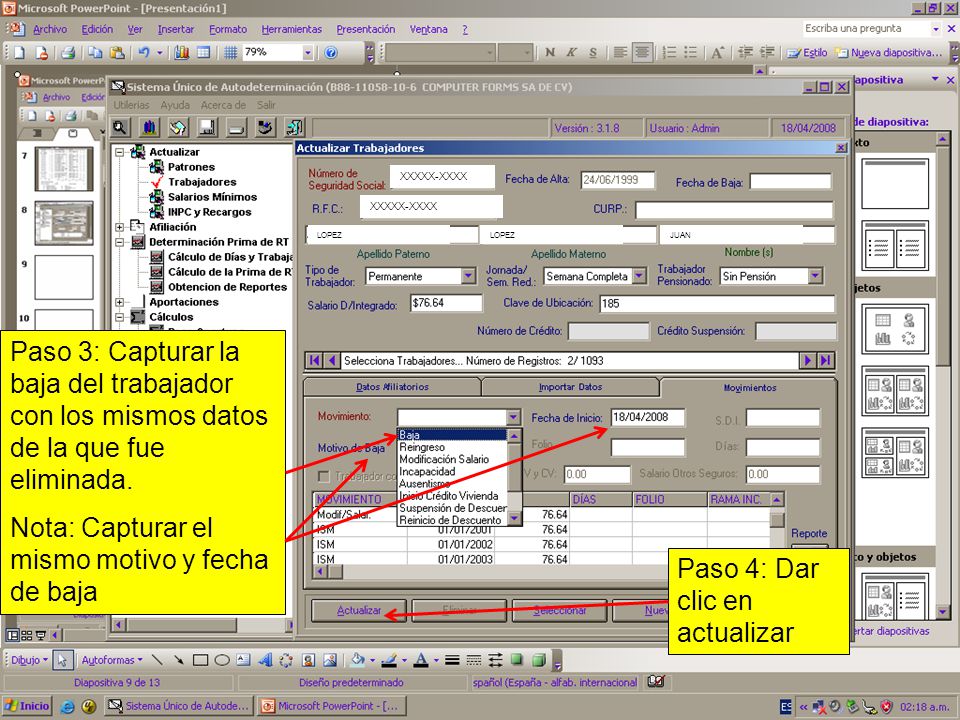The height and width of the screenshot is (720, 960).
Task: Click the Seleccionar button
Action: [x=560, y=610]
